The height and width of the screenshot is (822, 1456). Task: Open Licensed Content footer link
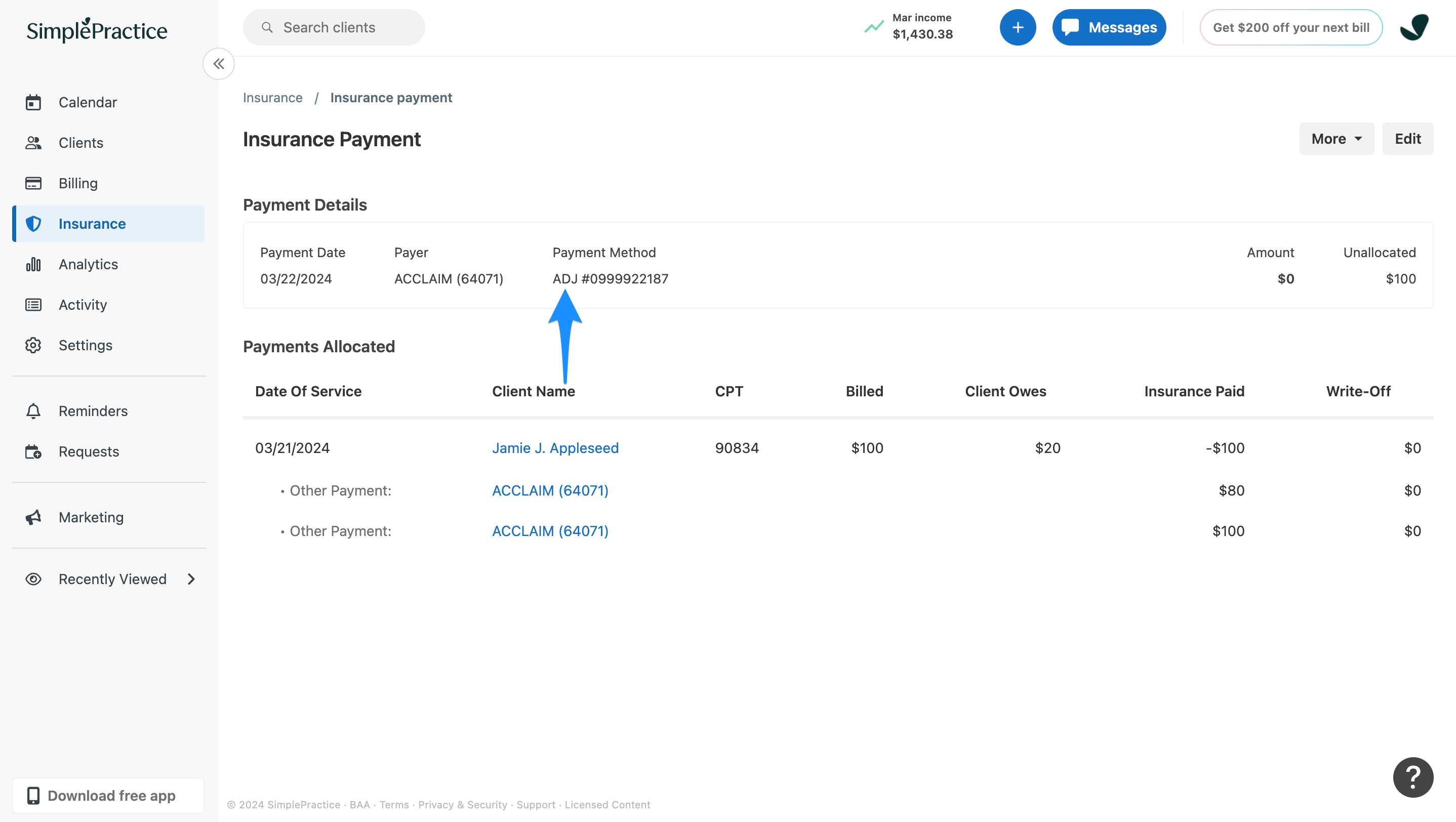coord(607,804)
